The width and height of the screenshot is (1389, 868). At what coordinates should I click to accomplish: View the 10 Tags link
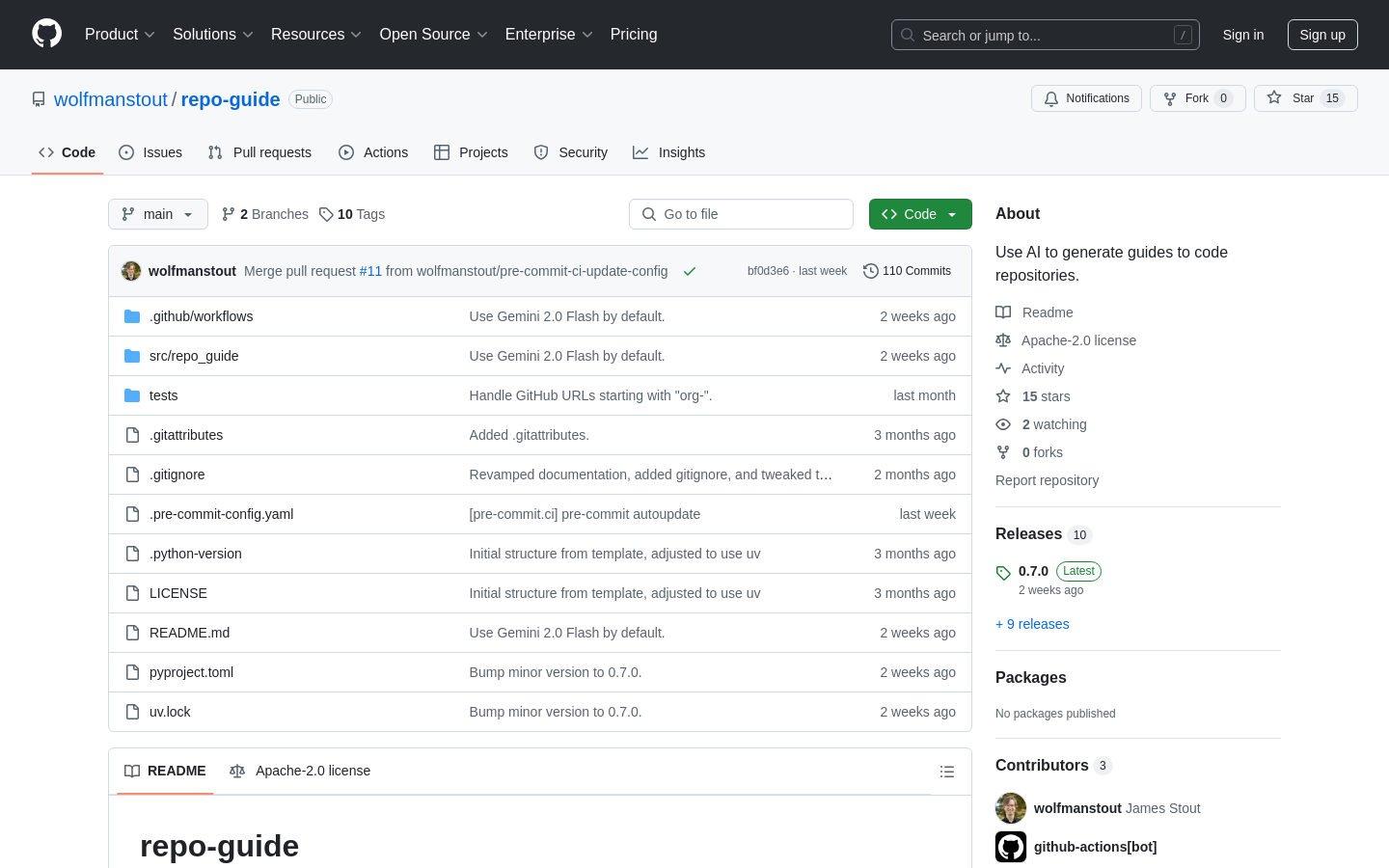(352, 214)
